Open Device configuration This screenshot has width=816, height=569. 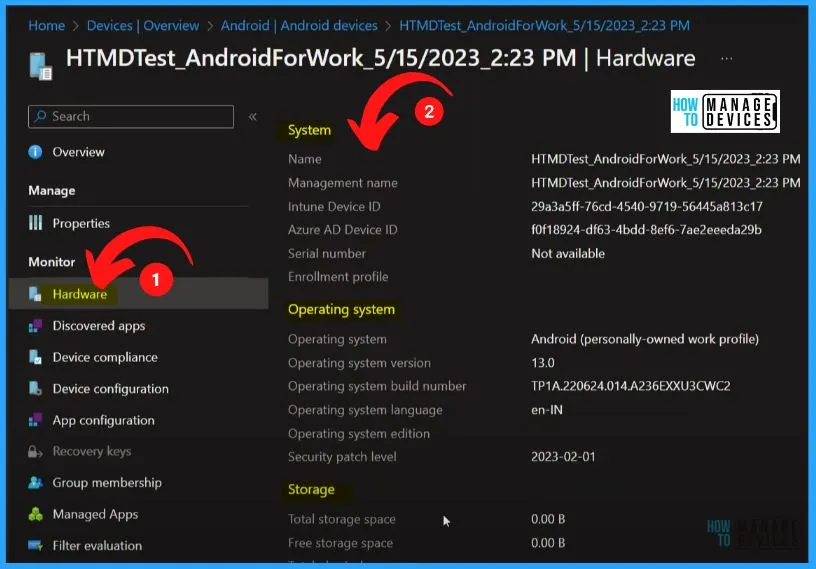coord(110,389)
